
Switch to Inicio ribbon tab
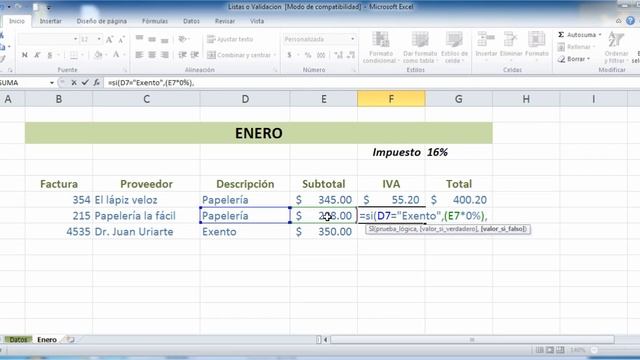(17, 21)
